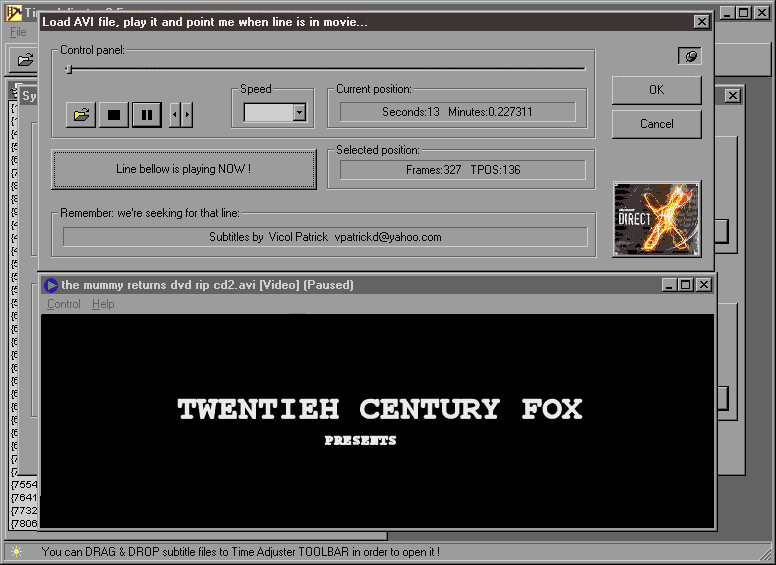Open the Speed dropdown list

(299, 112)
